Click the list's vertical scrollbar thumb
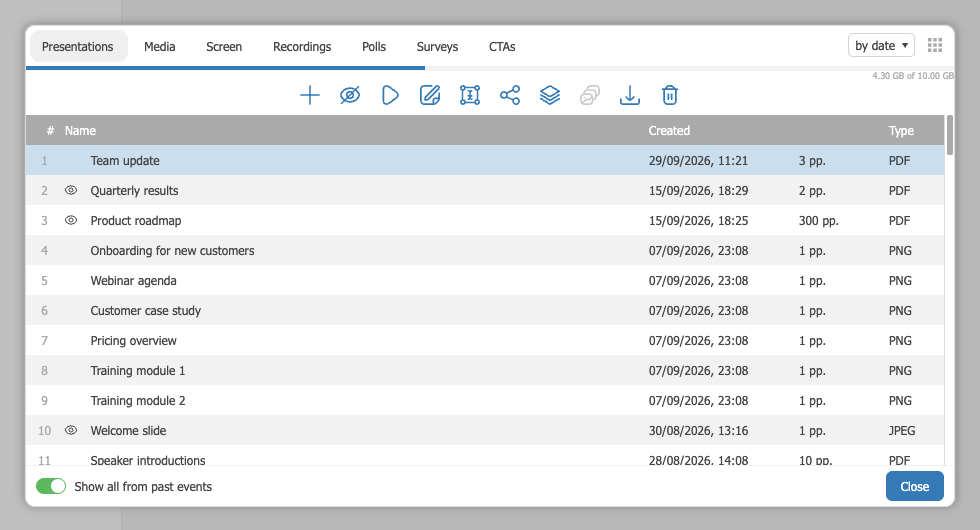 coord(950,134)
